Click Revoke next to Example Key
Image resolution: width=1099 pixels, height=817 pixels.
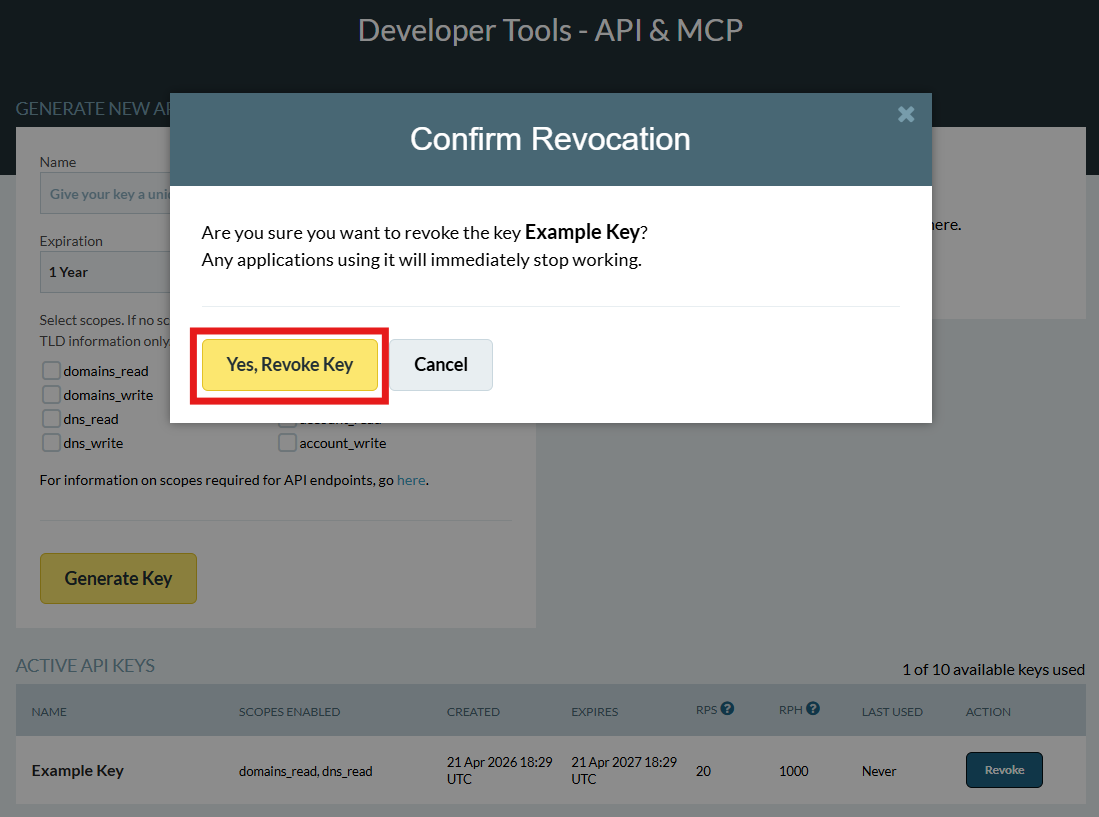(x=1004, y=770)
